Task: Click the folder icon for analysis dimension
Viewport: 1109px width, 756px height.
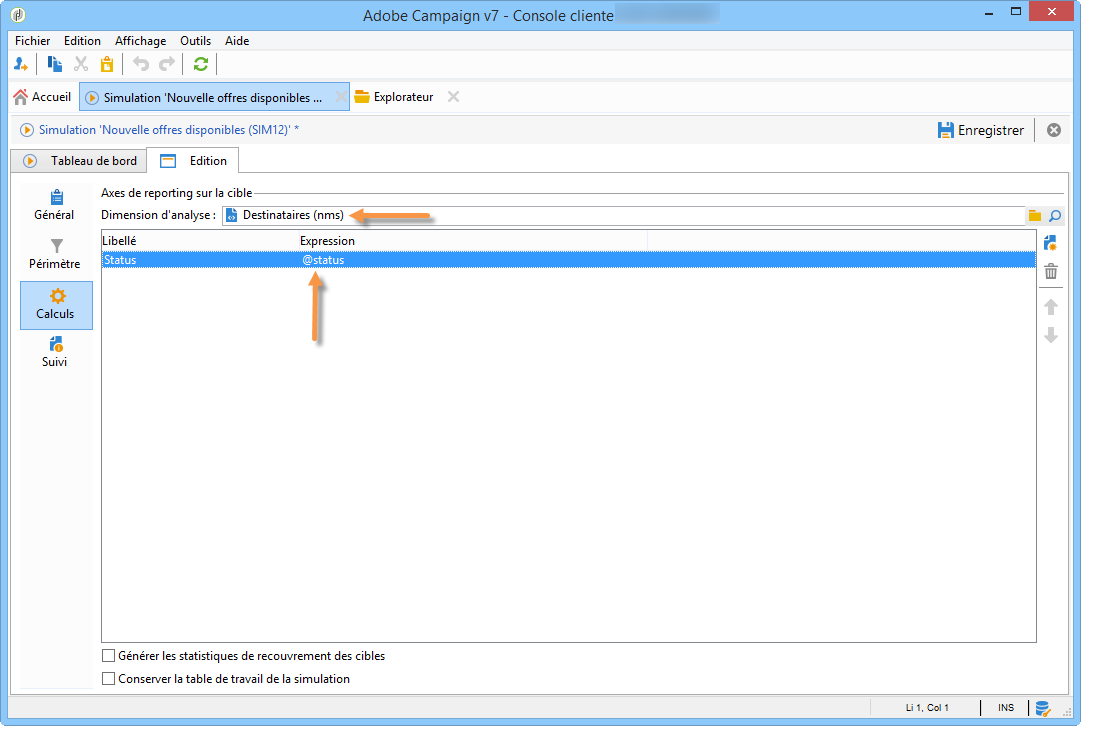Action: tap(1035, 216)
